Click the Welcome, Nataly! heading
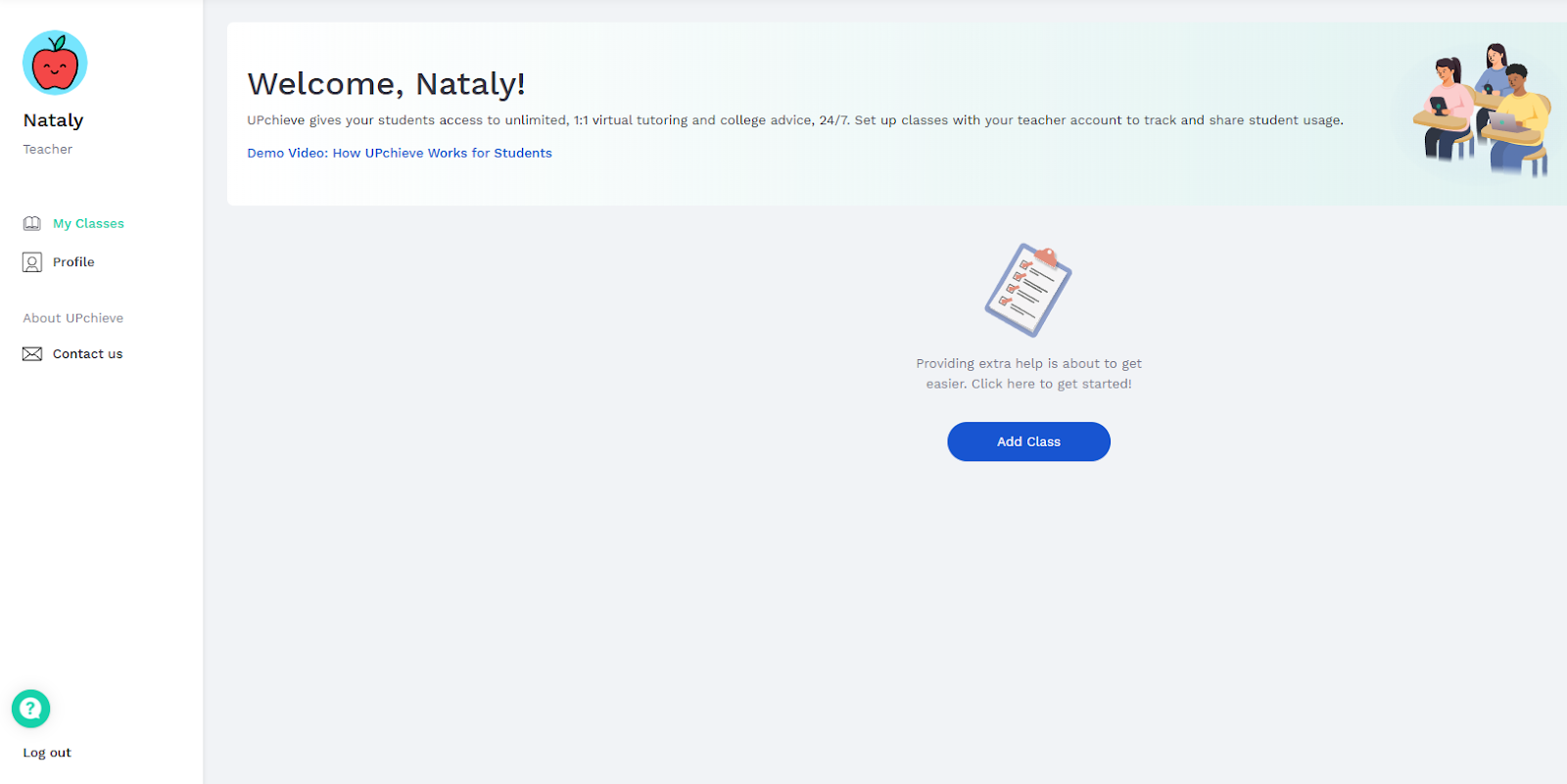The image size is (1567, 784). click(x=386, y=84)
